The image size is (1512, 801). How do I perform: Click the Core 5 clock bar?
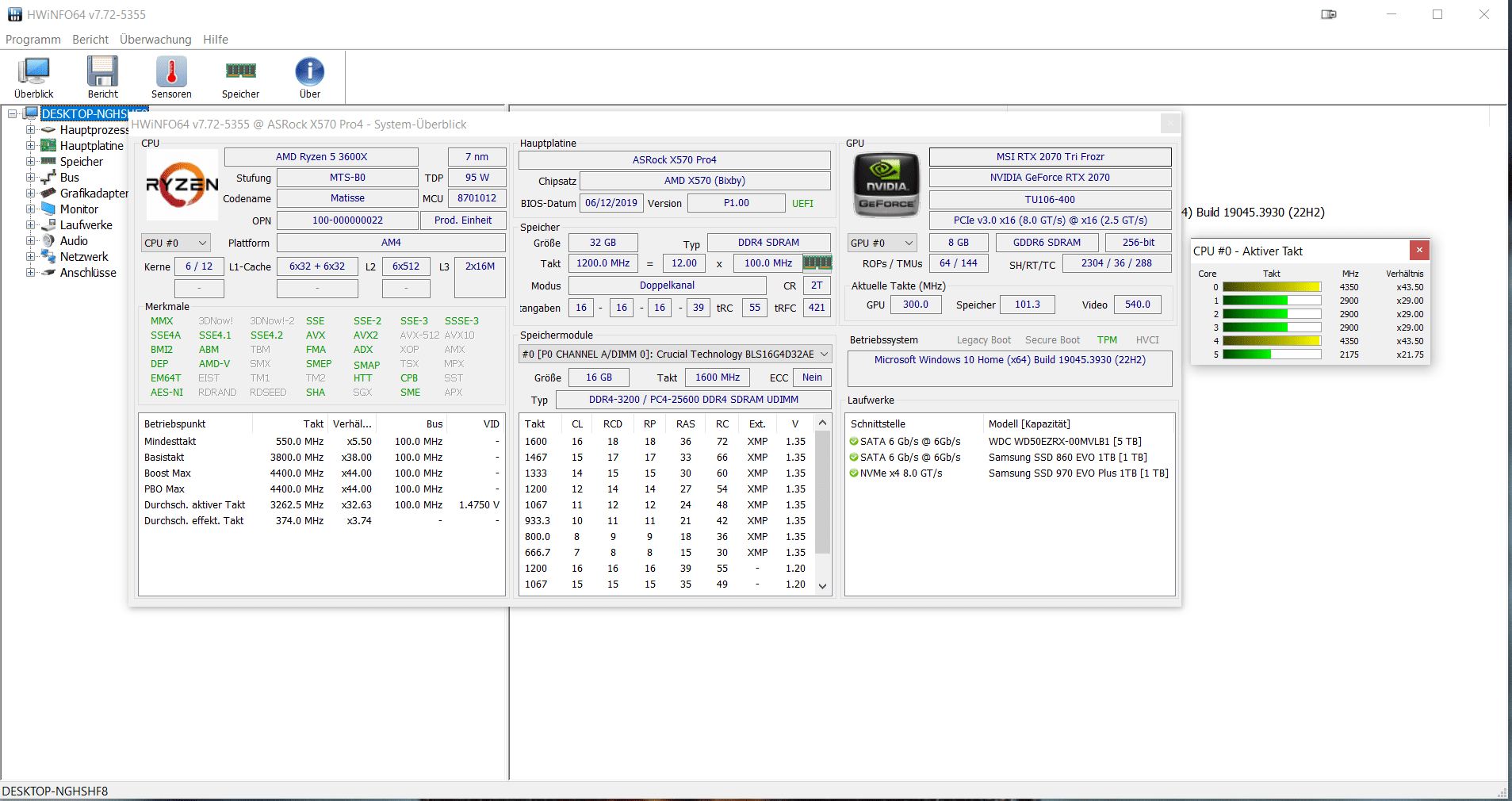coord(1272,355)
